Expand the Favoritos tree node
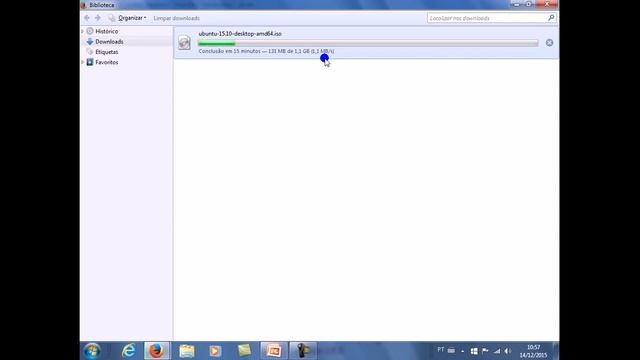640x360 pixels. tap(83, 62)
